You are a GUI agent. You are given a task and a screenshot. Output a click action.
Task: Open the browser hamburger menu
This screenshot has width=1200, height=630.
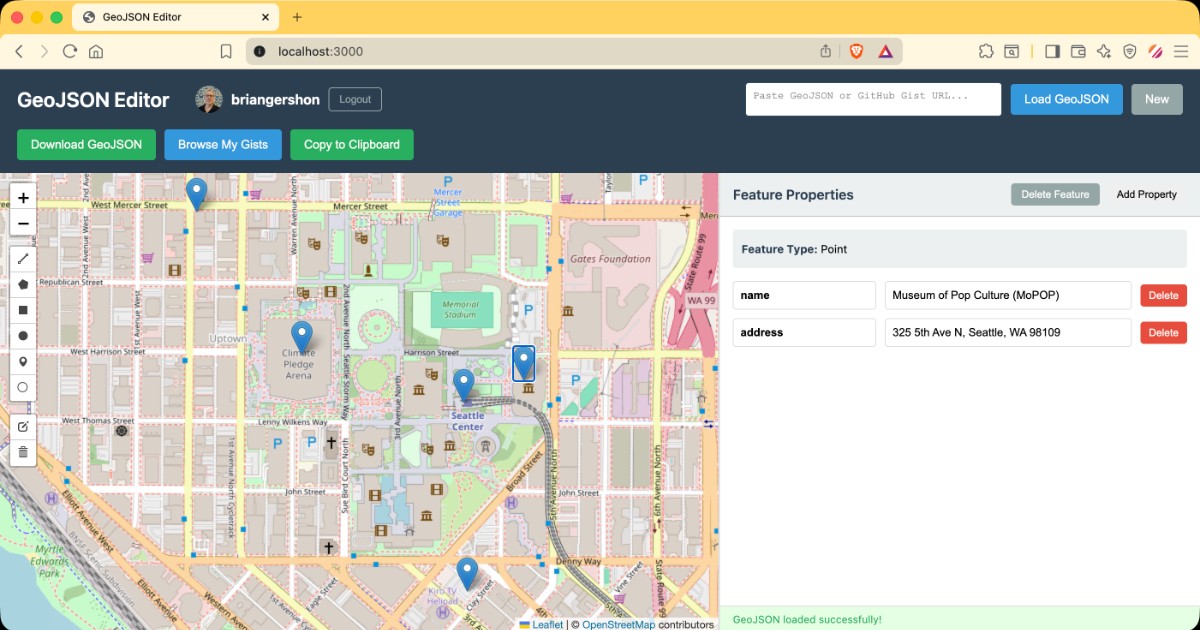click(x=1180, y=51)
